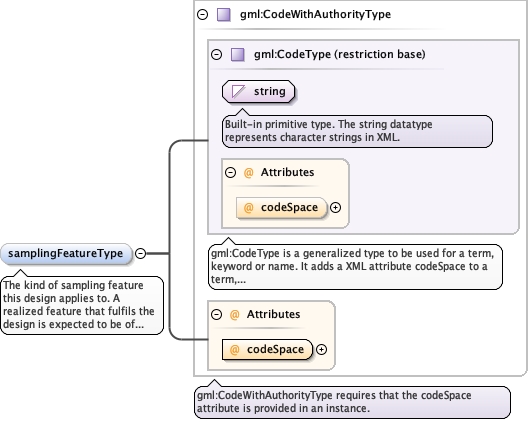Click the @ icon inside the bold-outlined codeSpace node
529x422 pixels.
click(x=234, y=349)
